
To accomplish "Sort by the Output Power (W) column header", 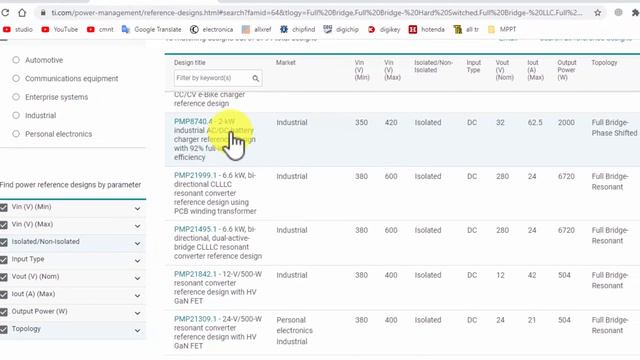I will coord(567,70).
